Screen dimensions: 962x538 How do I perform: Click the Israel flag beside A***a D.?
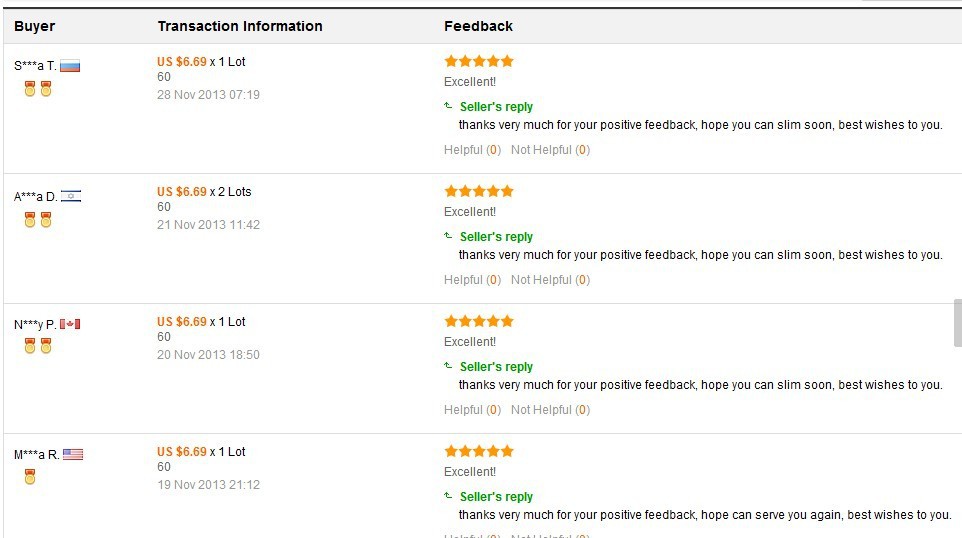click(71, 196)
